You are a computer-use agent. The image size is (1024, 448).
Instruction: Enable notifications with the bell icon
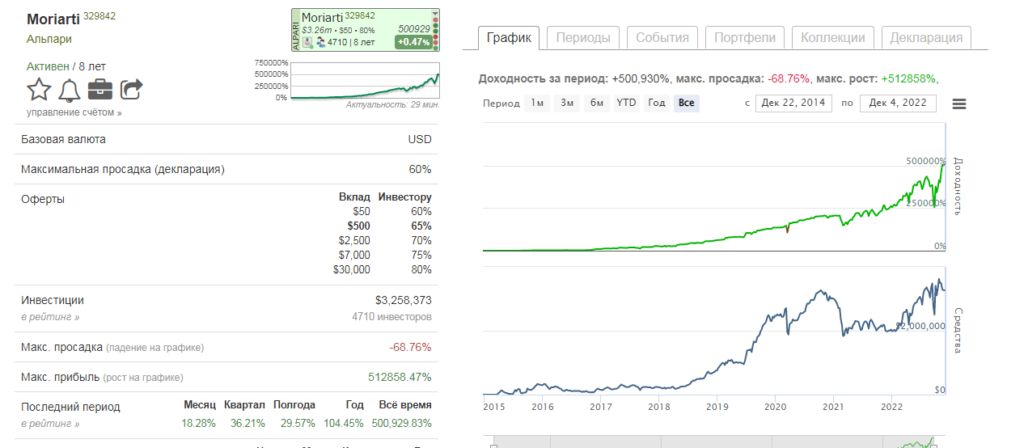pyautogui.click(x=69, y=90)
